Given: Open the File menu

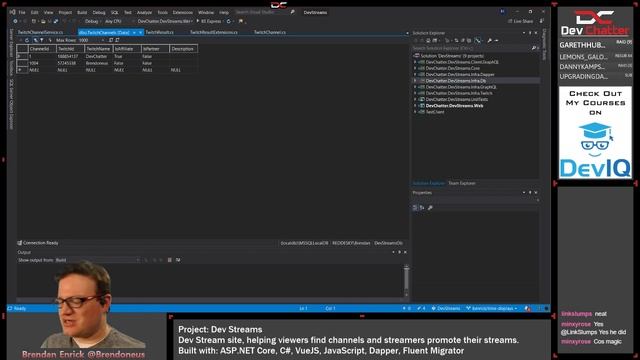Looking at the screenshot, I should click(22, 13).
